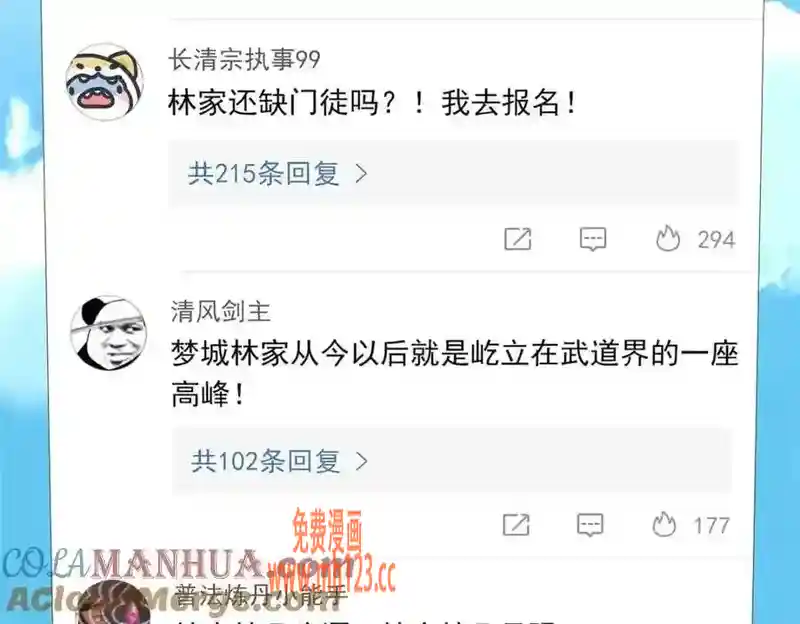The height and width of the screenshot is (624, 800).
Task: Click the 294 like count
Action: [x=716, y=240]
